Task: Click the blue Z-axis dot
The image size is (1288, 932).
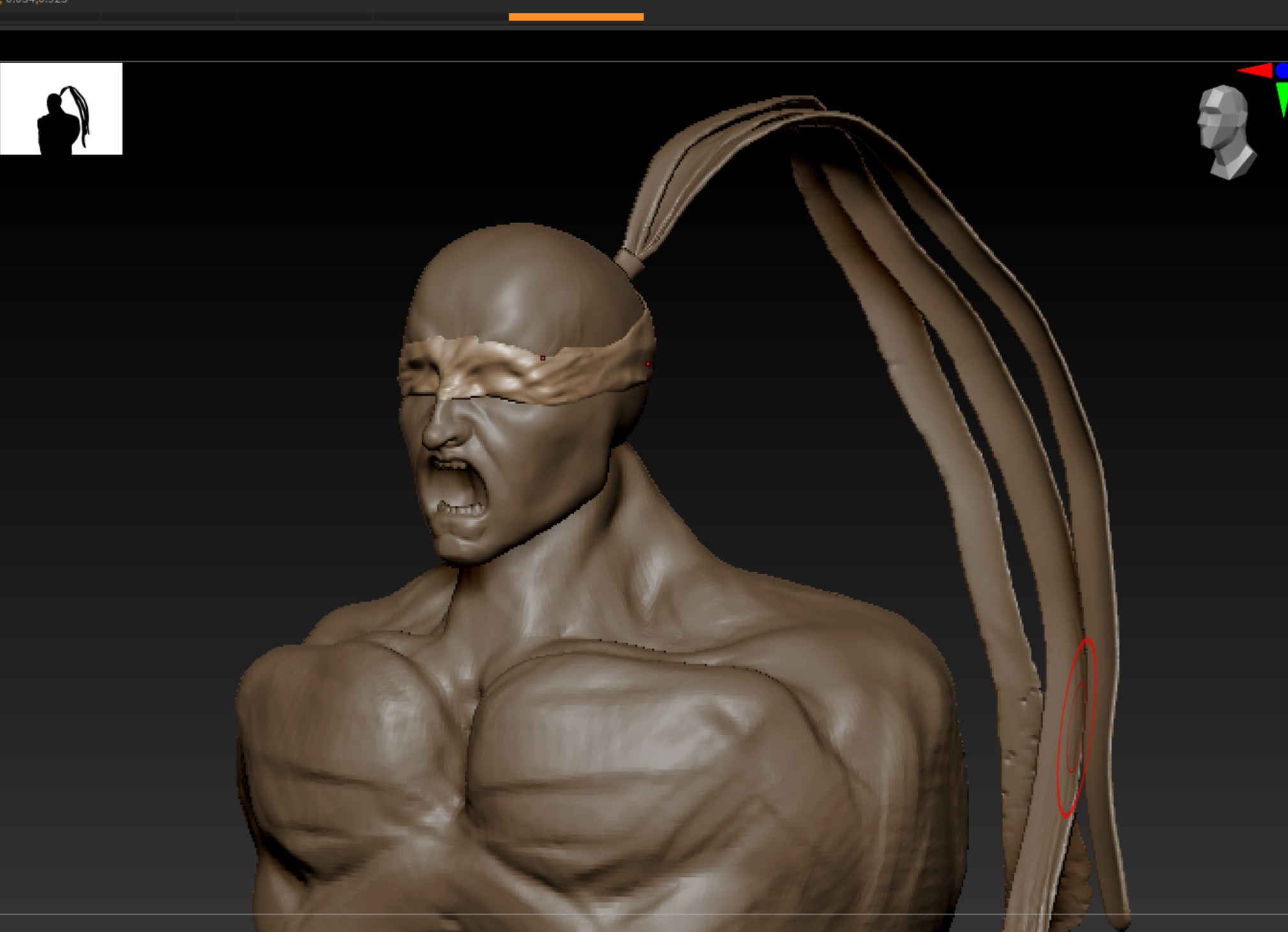Action: coord(1282,70)
